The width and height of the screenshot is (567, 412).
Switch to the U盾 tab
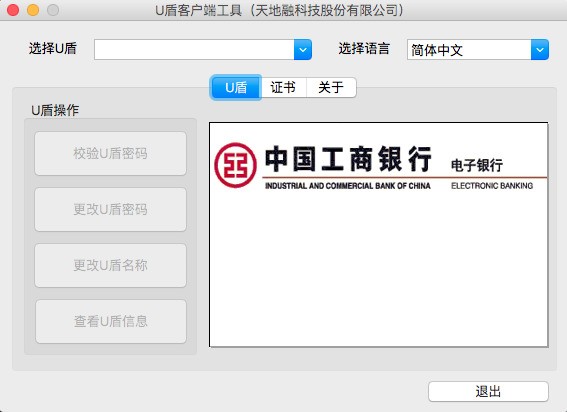pyautogui.click(x=236, y=88)
